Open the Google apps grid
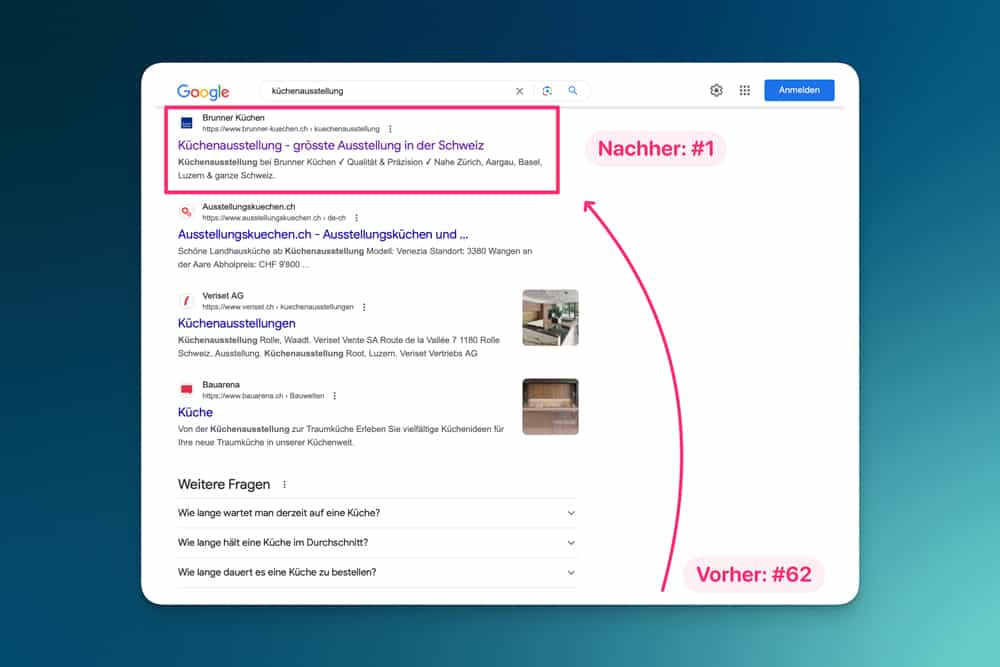The height and width of the screenshot is (667, 1000). click(744, 91)
